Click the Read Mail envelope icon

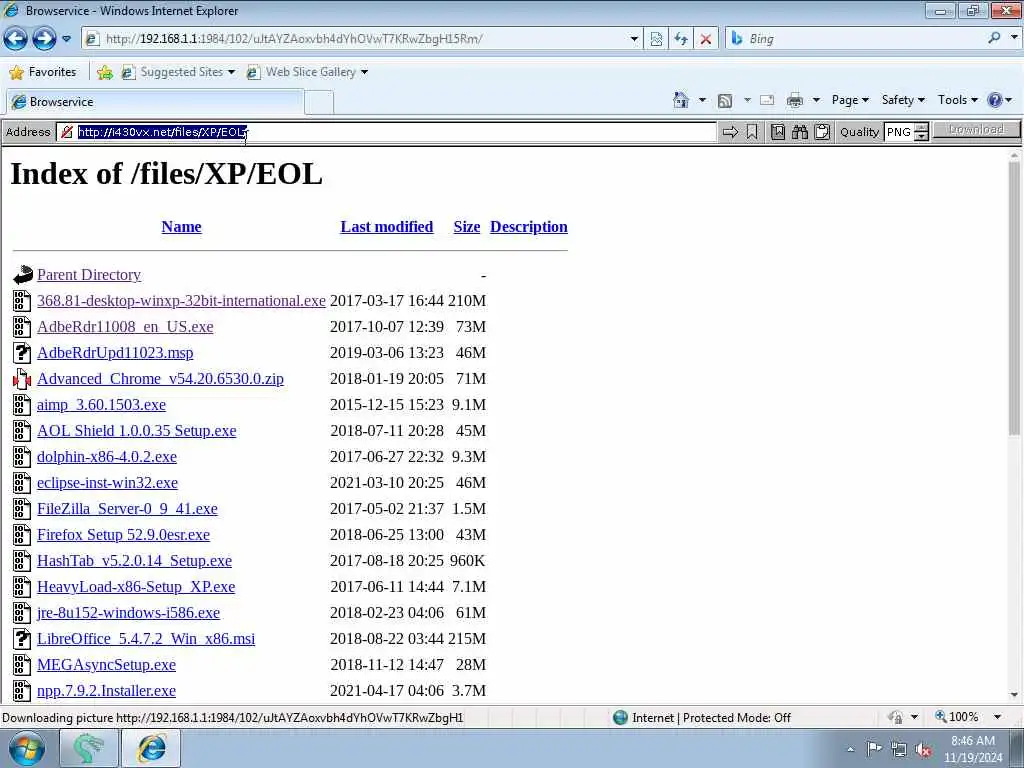tap(767, 100)
